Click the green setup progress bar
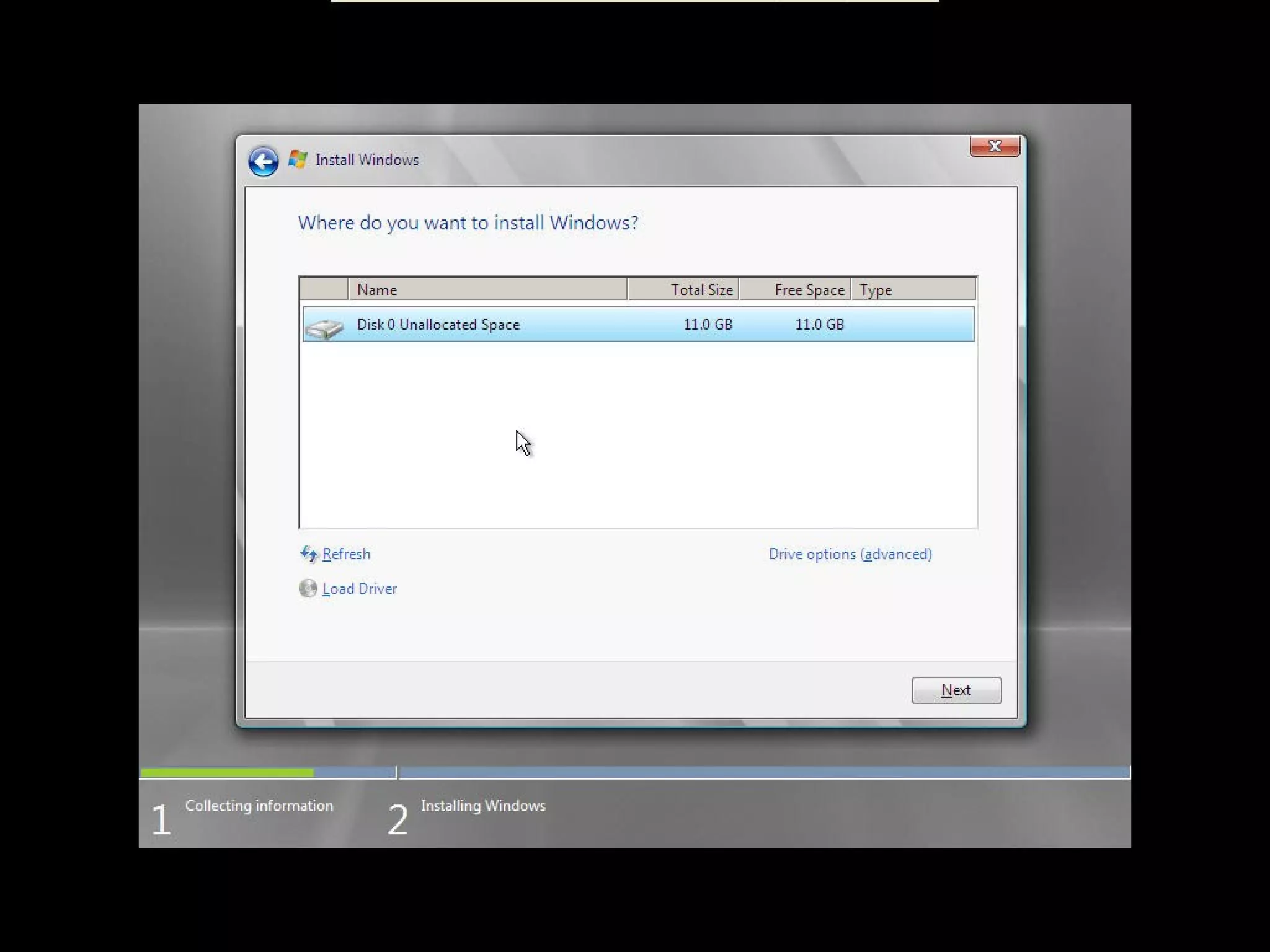Screen dimensions: 1270x952 227,773
